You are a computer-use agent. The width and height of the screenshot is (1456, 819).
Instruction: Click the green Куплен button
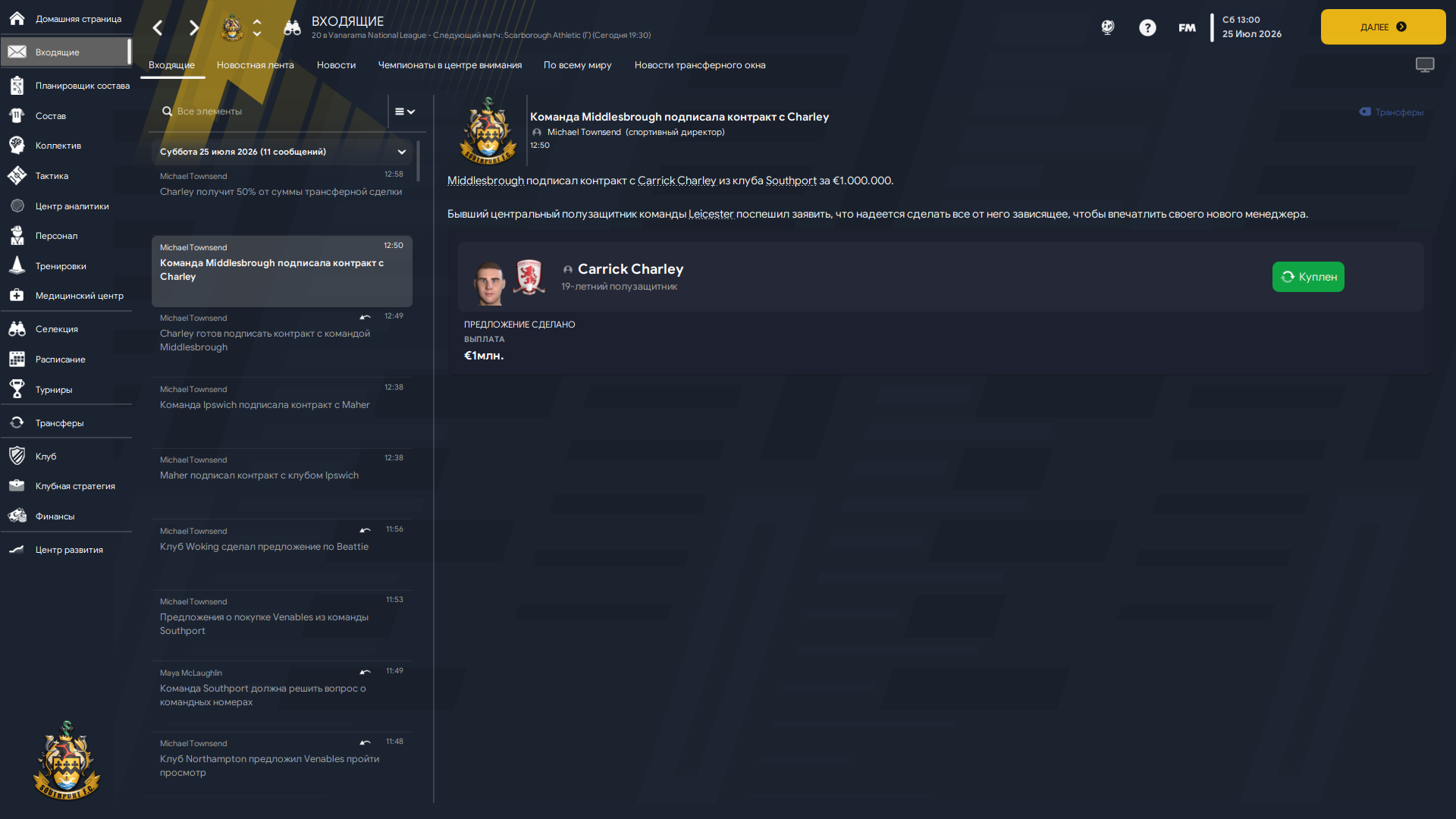(x=1308, y=277)
